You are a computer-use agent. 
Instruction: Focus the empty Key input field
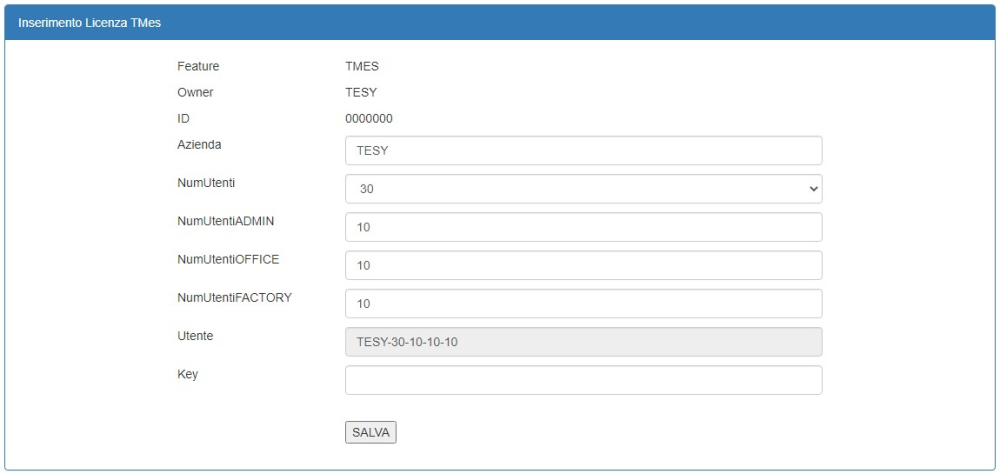tap(583, 380)
